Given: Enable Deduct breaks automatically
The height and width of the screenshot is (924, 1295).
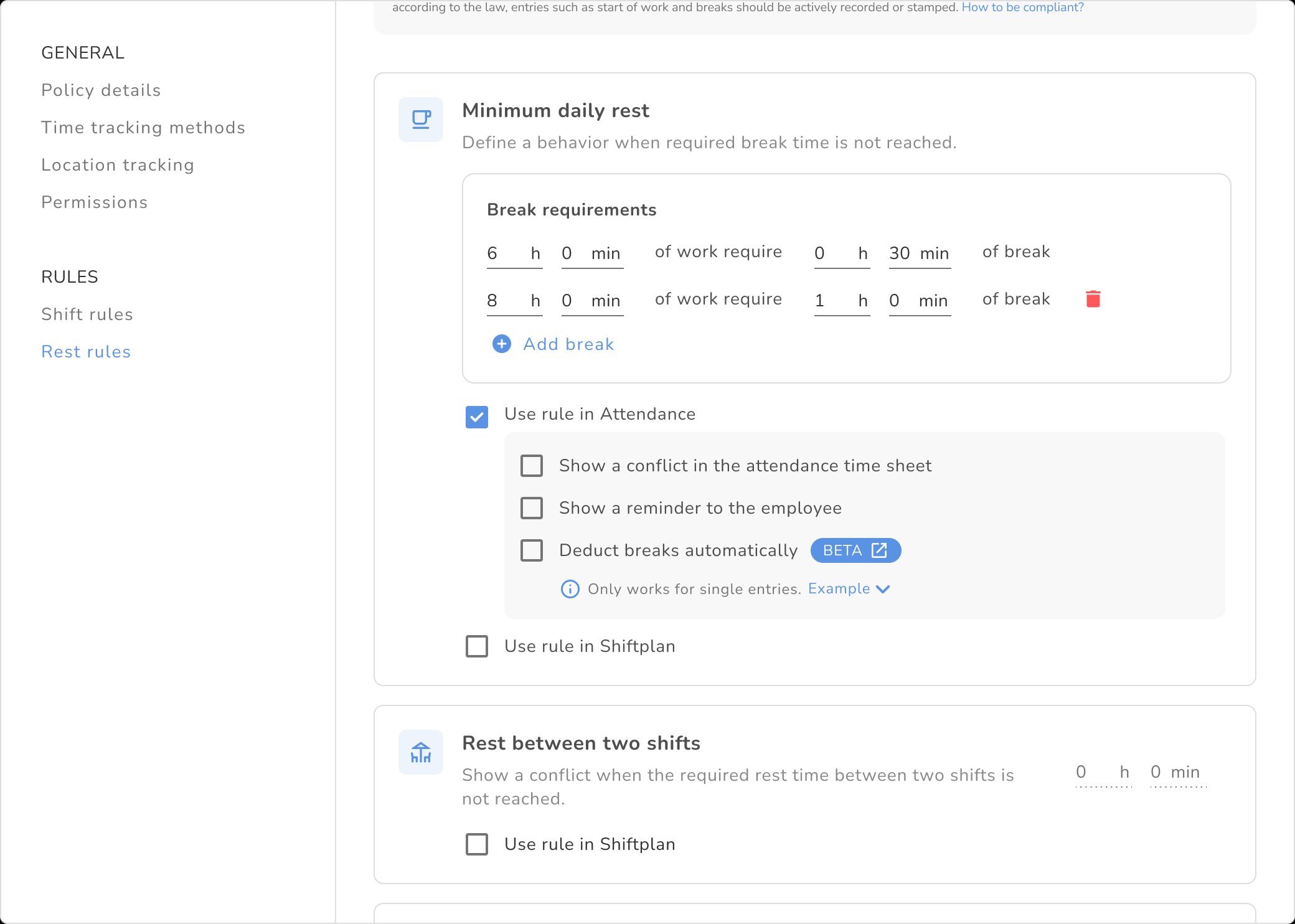Looking at the screenshot, I should pos(532,550).
